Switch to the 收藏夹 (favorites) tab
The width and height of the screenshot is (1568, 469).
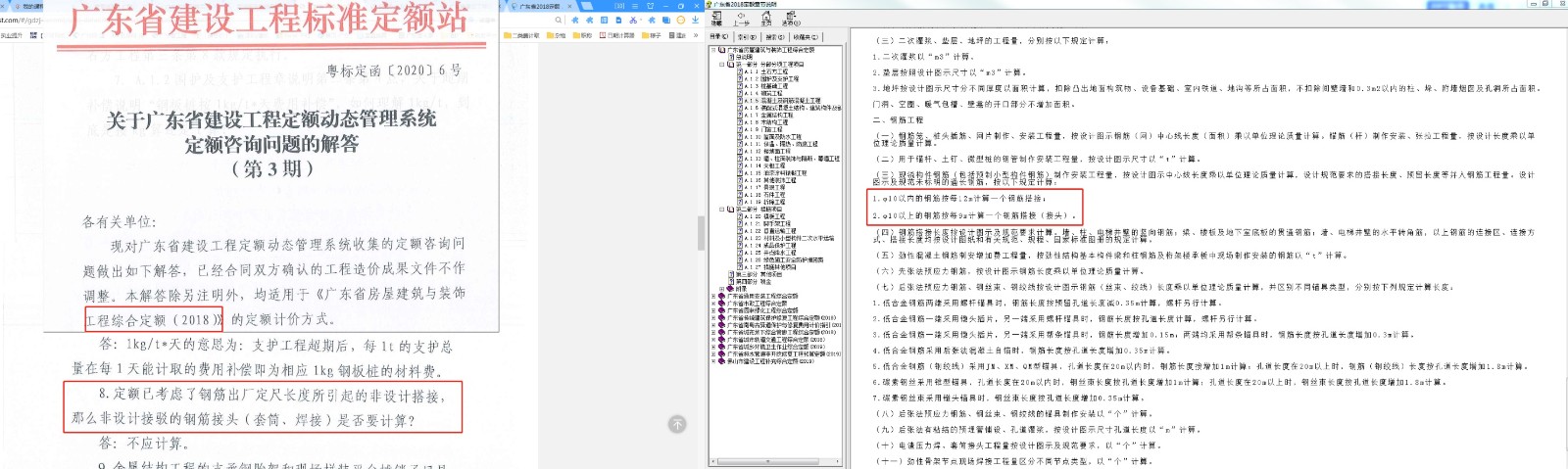806,37
